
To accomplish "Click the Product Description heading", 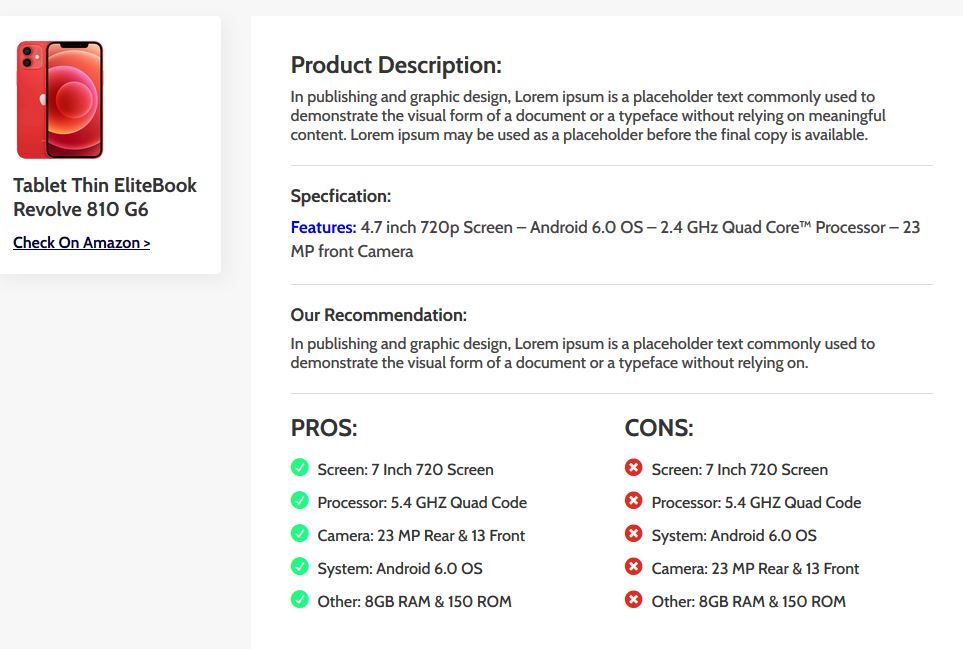I will pyautogui.click(x=396, y=65).
